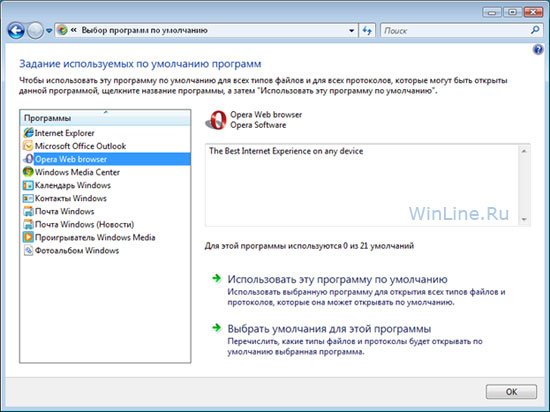The image size is (550, 412).
Task: Click the description box scrollbar down arrow
Action: (524, 219)
